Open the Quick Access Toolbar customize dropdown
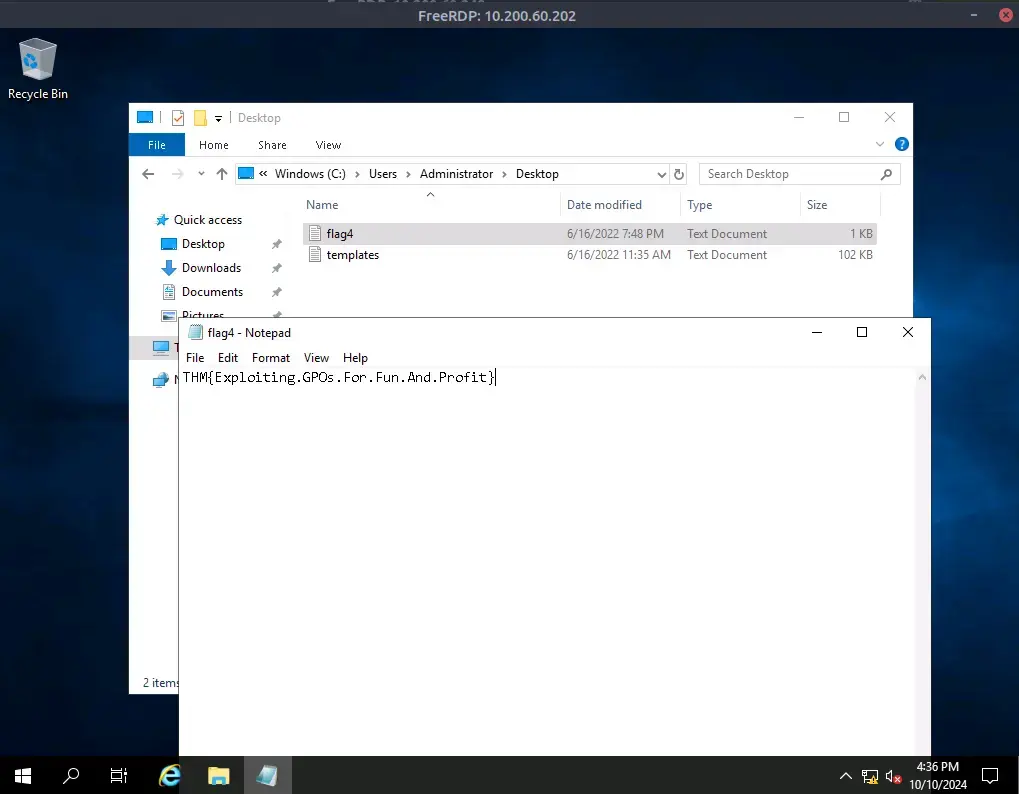The height and width of the screenshot is (794, 1019). point(218,118)
